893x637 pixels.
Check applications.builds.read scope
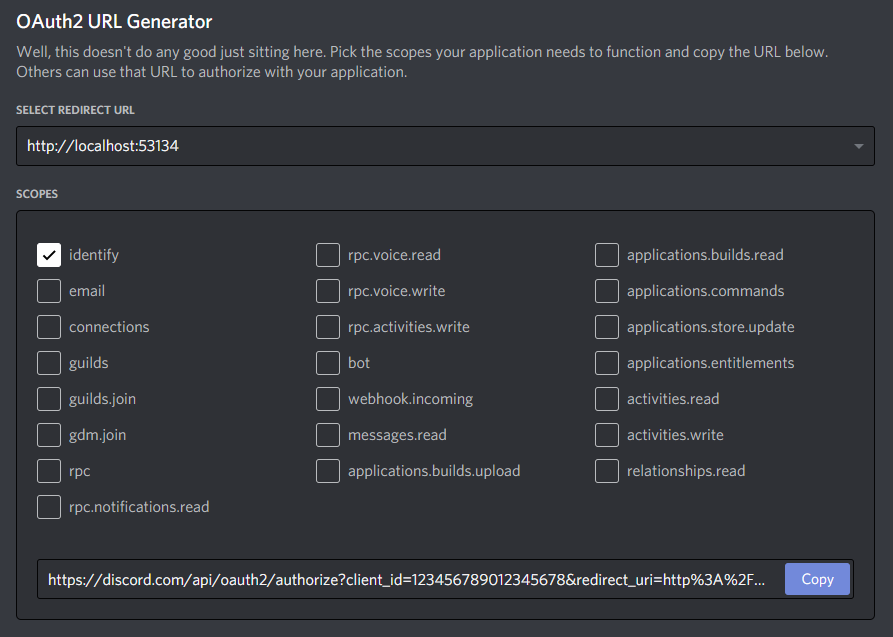[607, 255]
